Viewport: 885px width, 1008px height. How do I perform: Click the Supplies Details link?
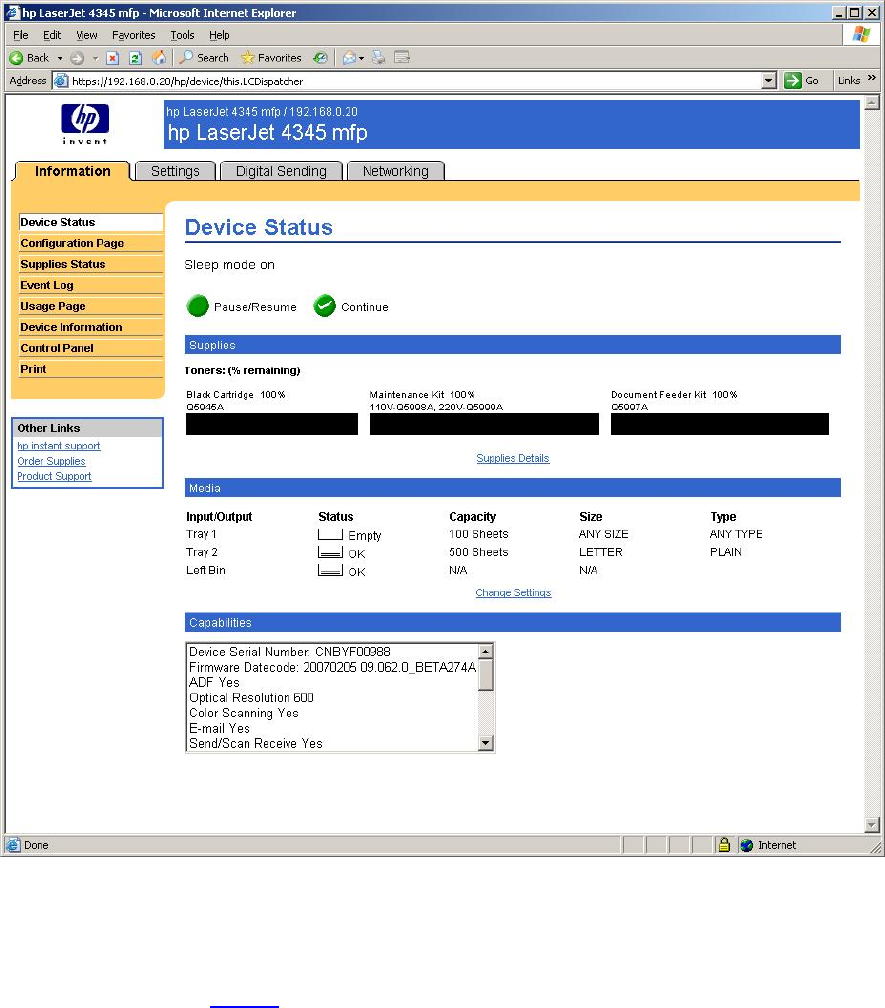[513, 458]
